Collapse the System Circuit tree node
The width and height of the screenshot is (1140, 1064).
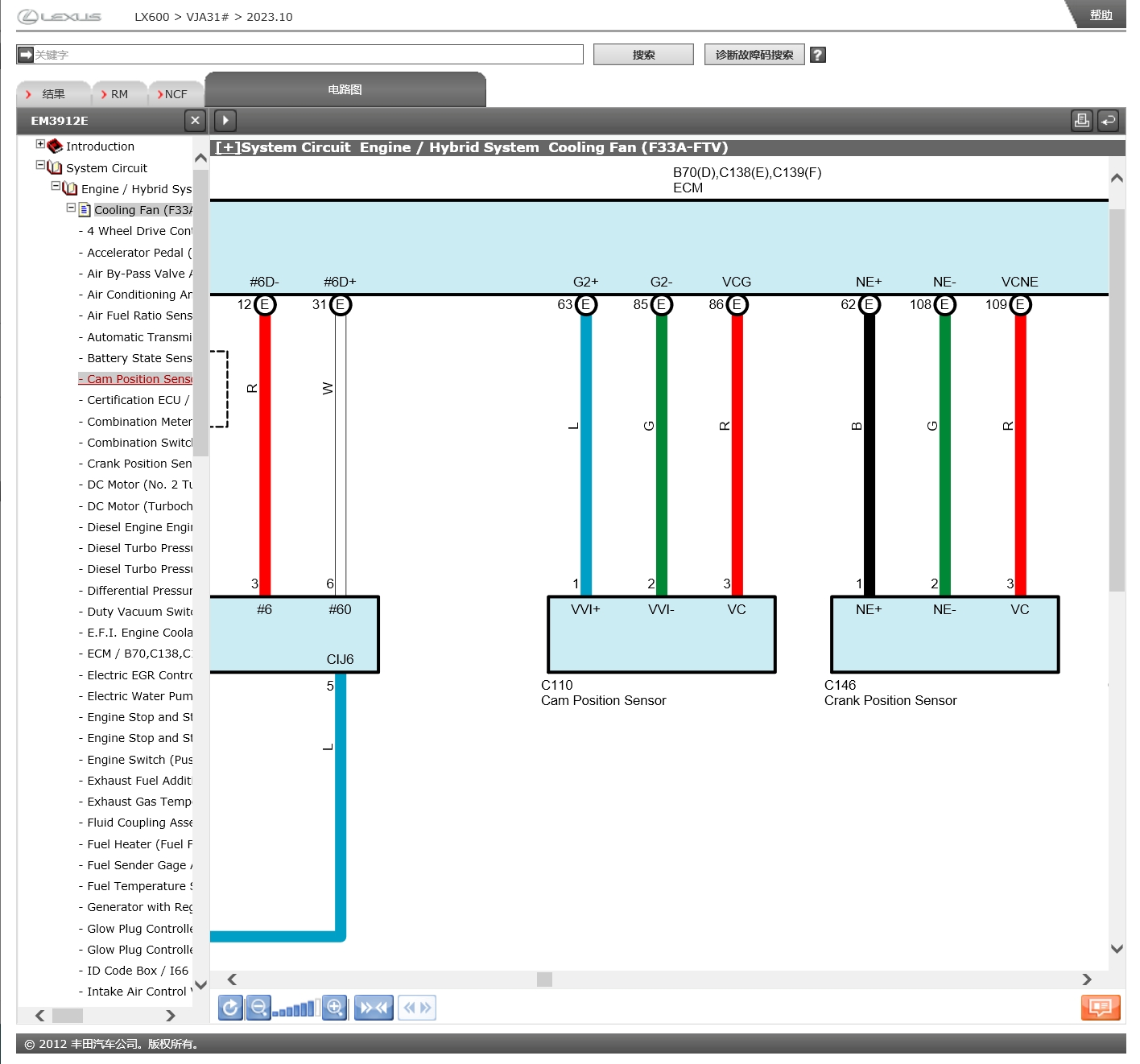pyautogui.click(x=40, y=166)
